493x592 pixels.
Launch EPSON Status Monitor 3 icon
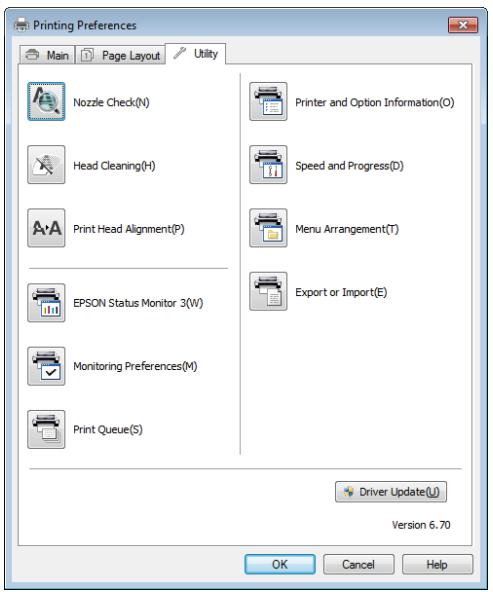pyautogui.click(x=46, y=303)
